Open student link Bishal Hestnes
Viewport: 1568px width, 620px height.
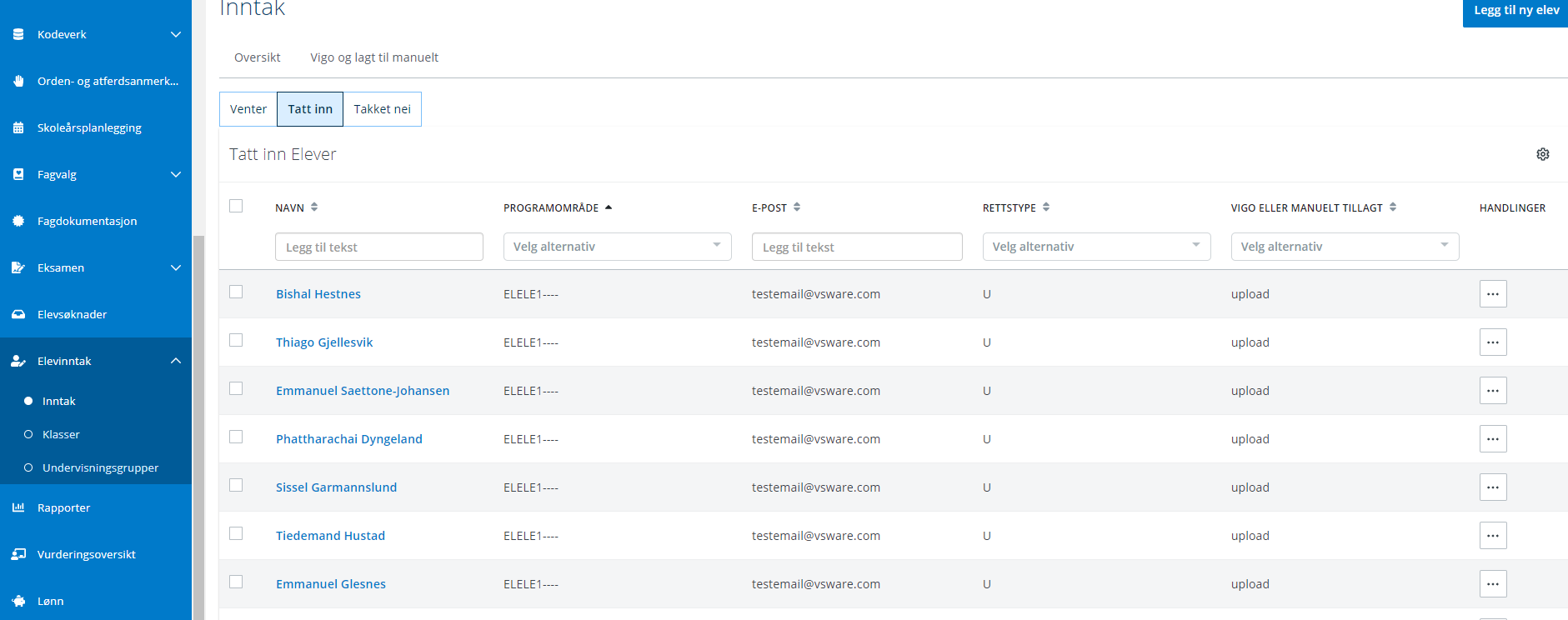click(x=318, y=294)
